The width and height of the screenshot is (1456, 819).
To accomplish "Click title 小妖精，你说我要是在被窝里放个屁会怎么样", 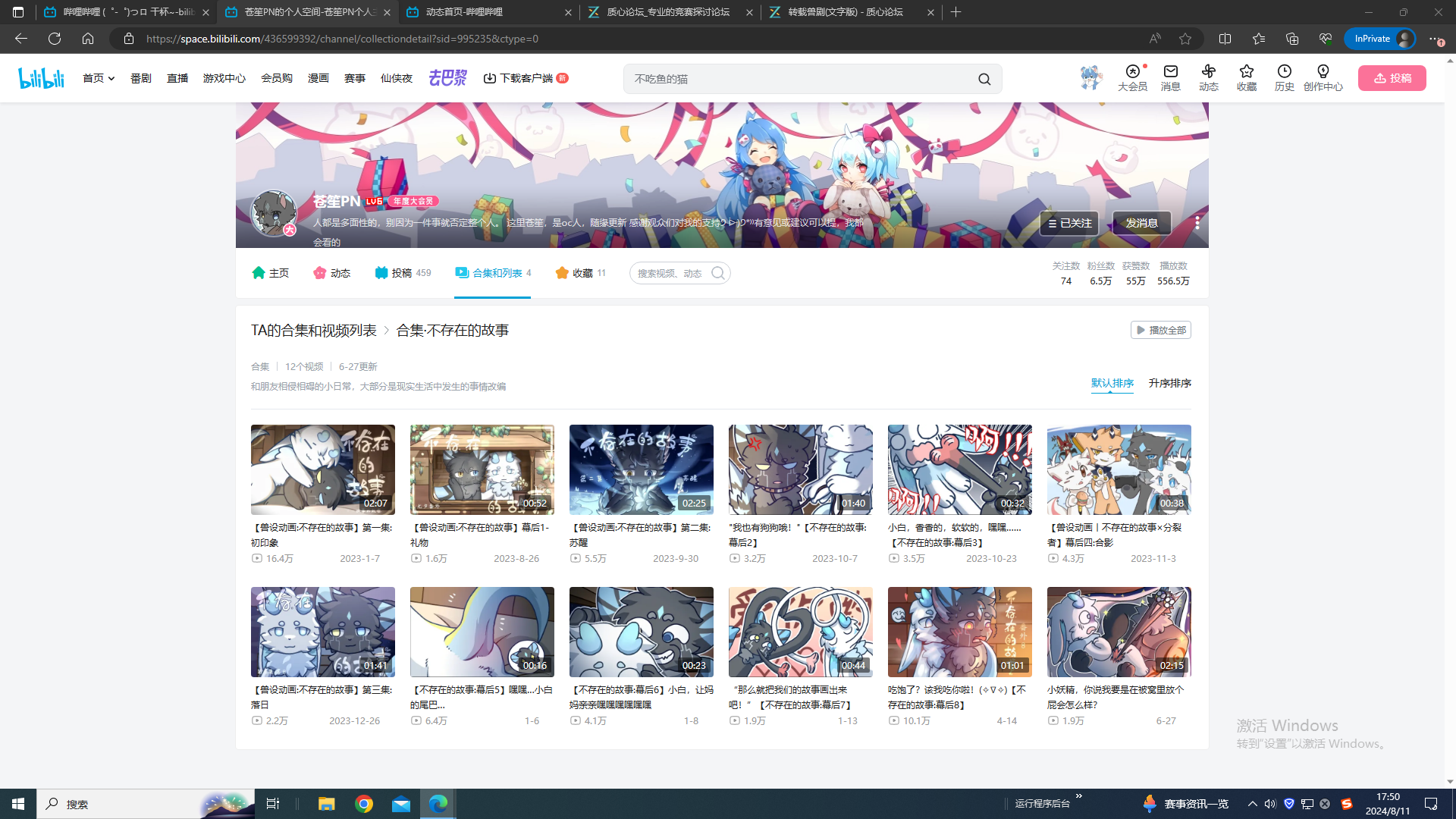I will point(1116,697).
